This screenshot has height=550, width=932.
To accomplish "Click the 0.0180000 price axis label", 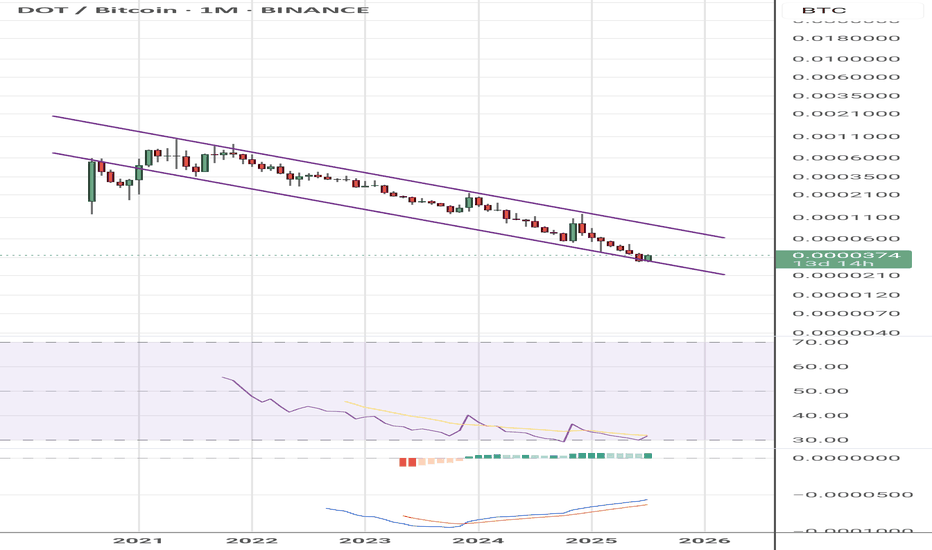I will point(846,39).
